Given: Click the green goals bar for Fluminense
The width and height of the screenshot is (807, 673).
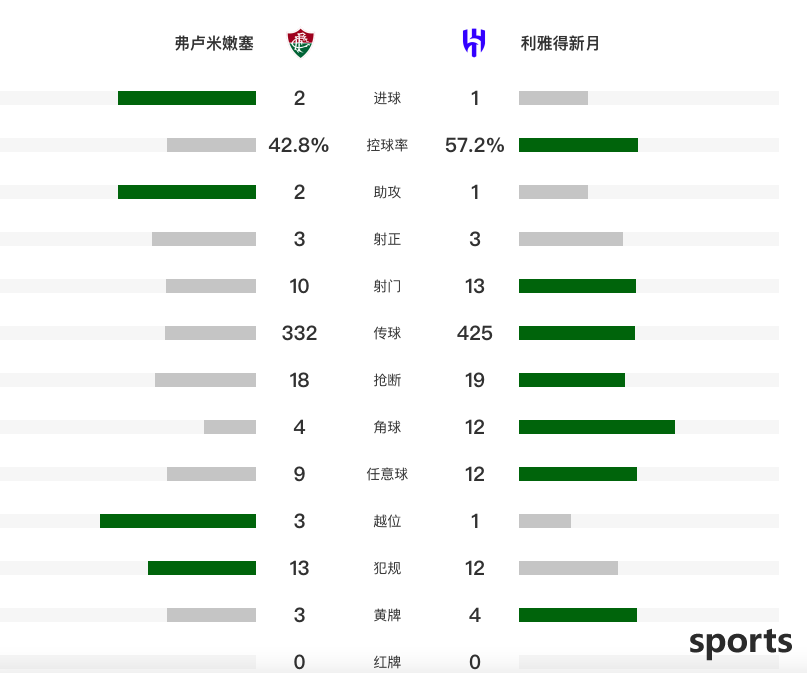Looking at the screenshot, I should coord(187,98).
